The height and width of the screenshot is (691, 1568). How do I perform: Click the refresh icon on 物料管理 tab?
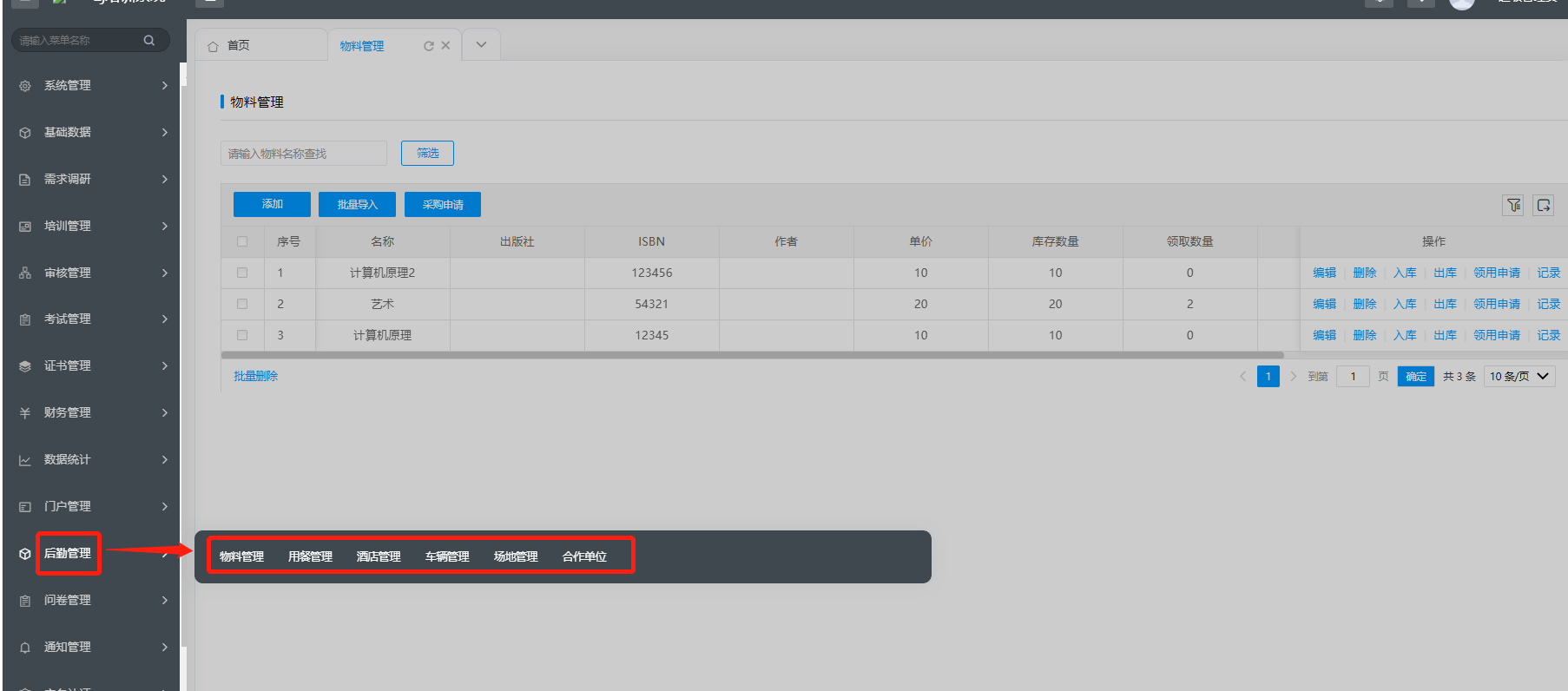pyautogui.click(x=428, y=46)
